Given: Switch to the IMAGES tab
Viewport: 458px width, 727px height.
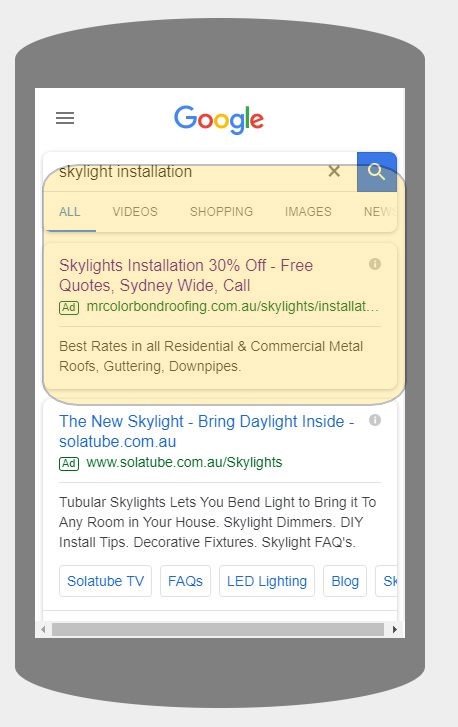Looking at the screenshot, I should [x=308, y=212].
